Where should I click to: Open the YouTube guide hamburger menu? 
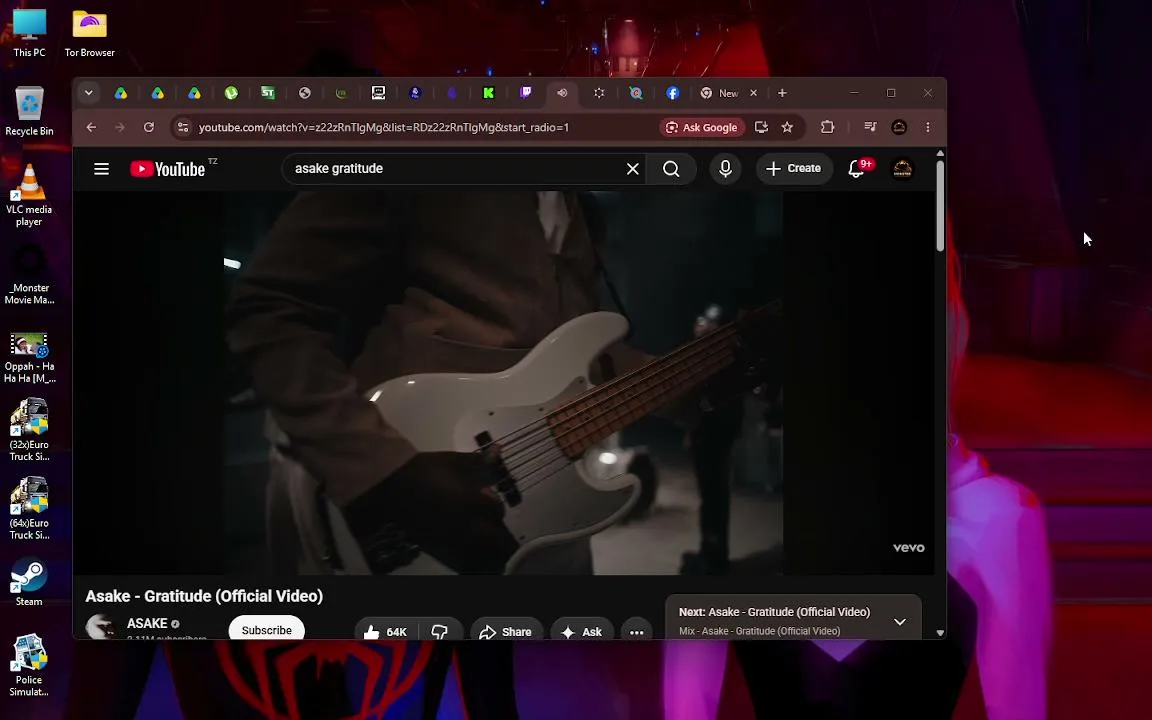pyautogui.click(x=101, y=169)
